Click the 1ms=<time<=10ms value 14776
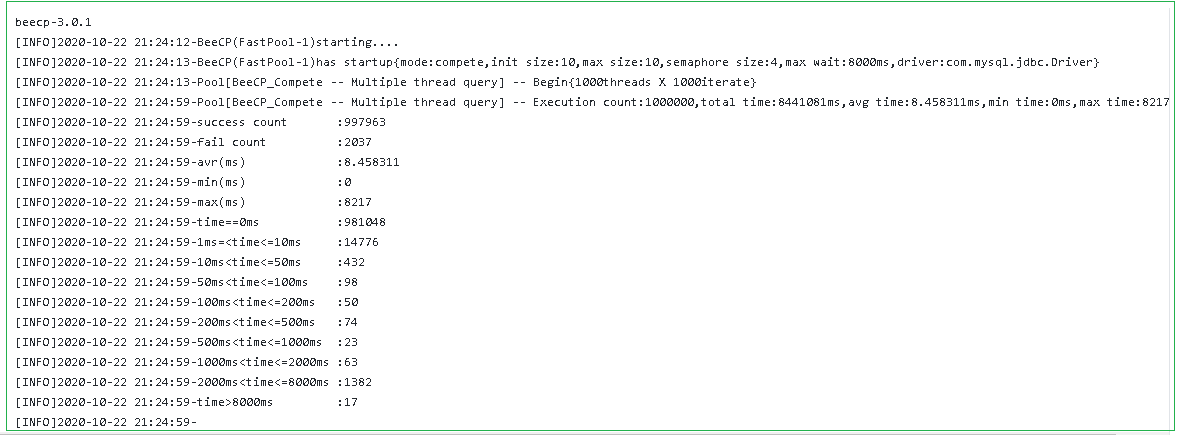The width and height of the screenshot is (1179, 436). (361, 242)
